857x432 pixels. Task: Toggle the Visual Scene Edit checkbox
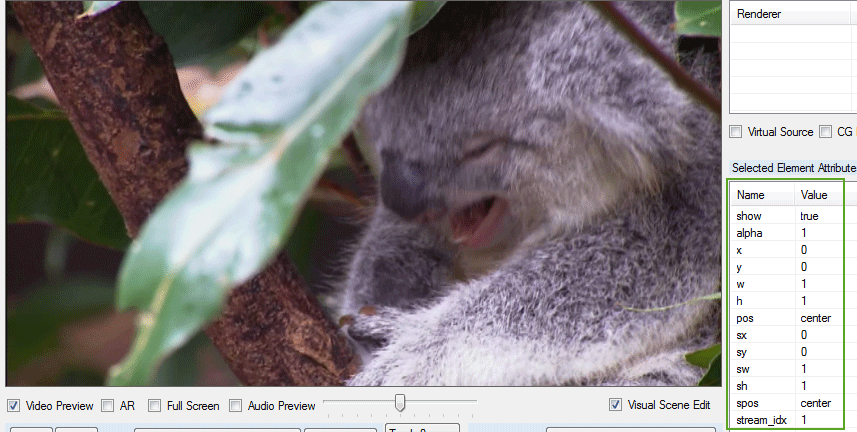pos(615,405)
